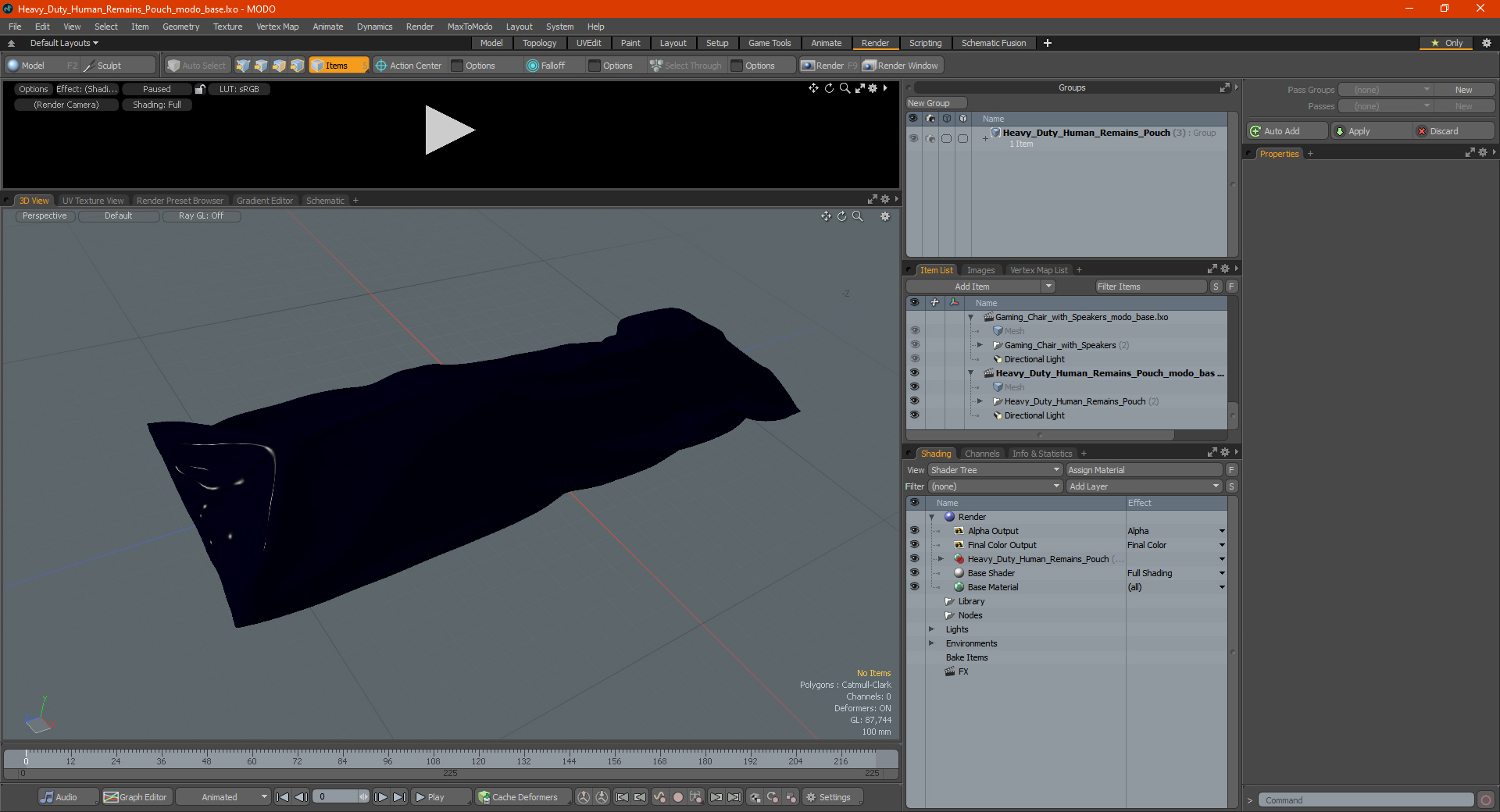Step to next frame
The width and height of the screenshot is (1500, 812).
click(x=380, y=797)
